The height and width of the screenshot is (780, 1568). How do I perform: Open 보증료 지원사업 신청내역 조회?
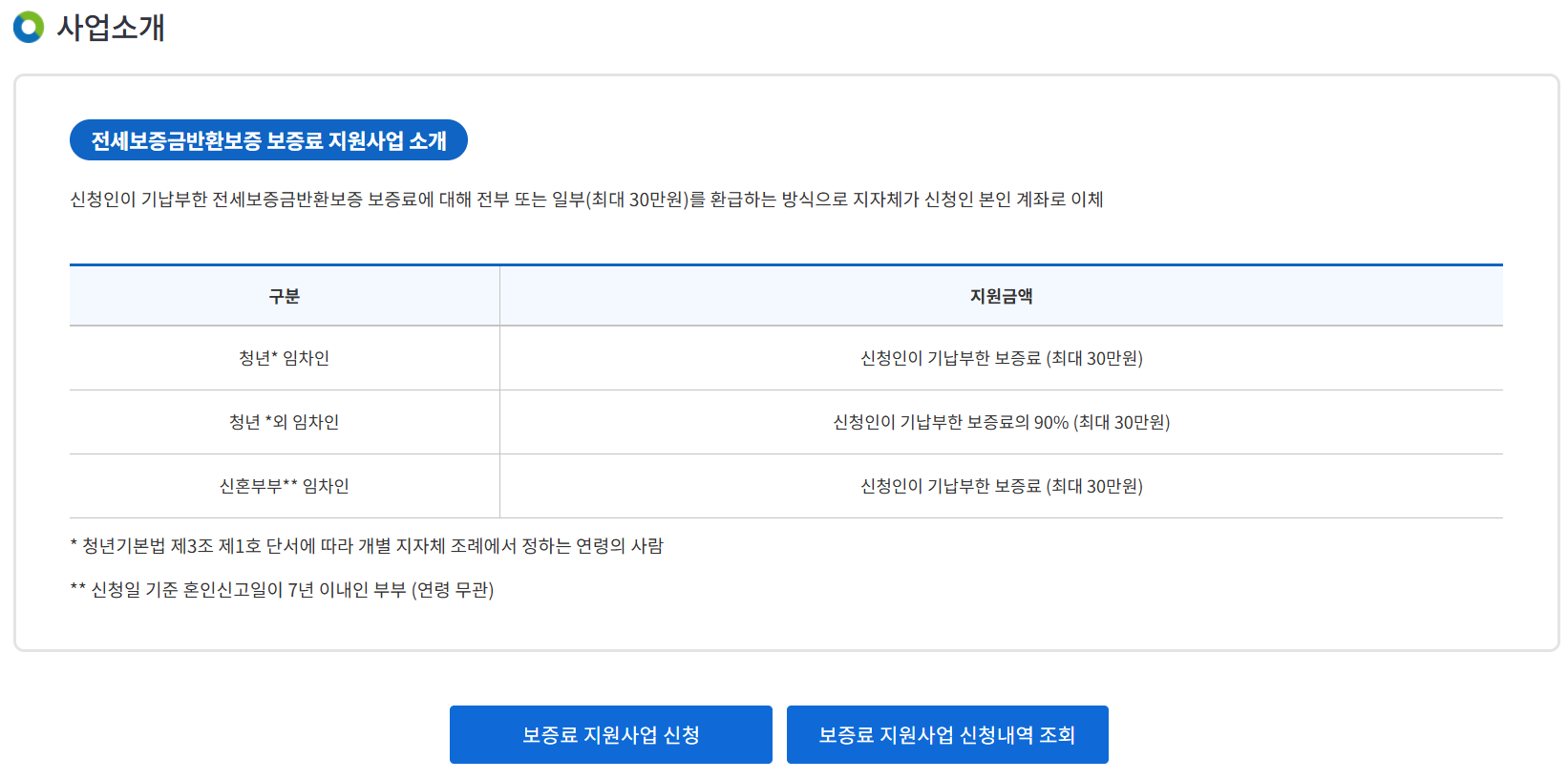click(x=947, y=734)
